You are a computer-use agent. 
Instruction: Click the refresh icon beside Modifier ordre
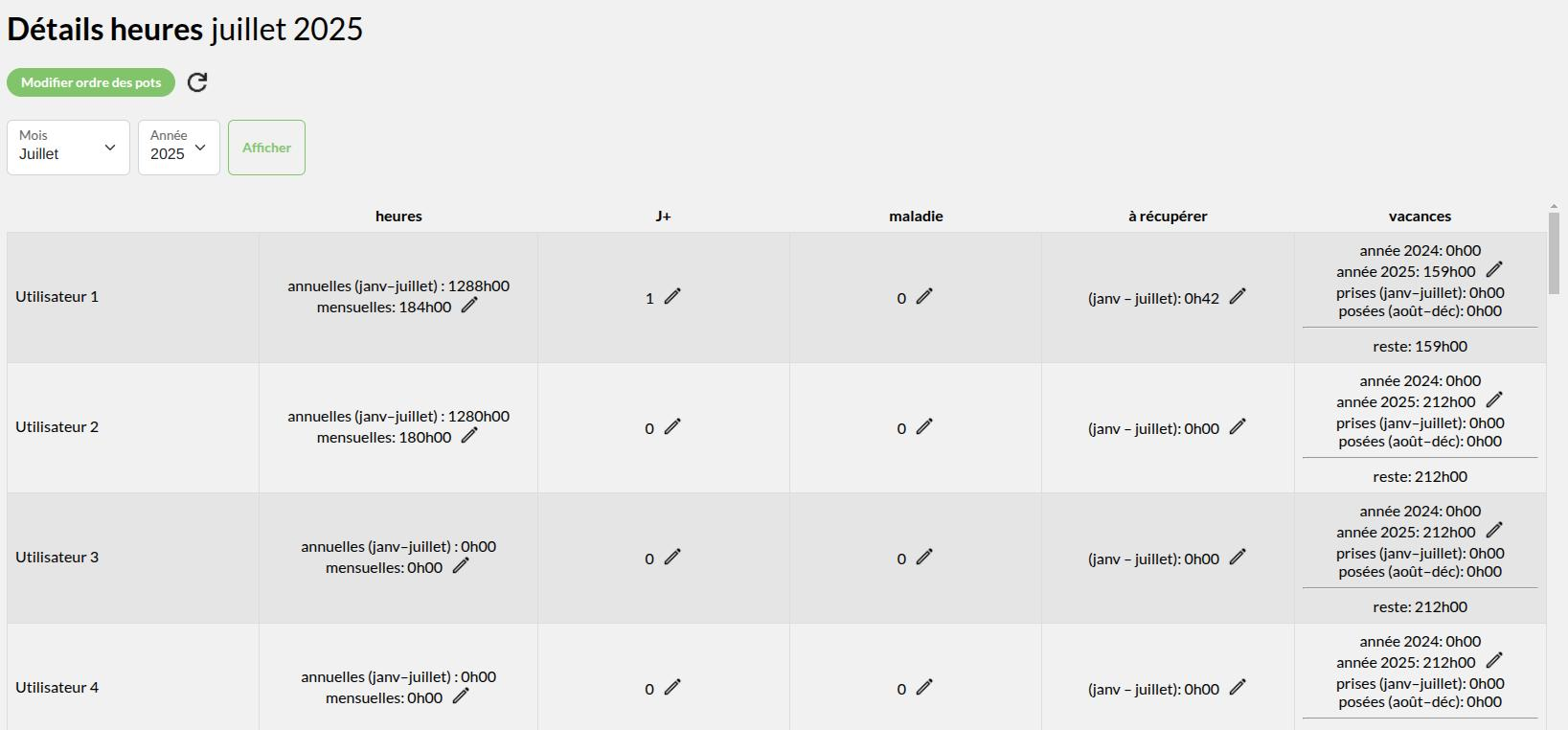tap(197, 82)
